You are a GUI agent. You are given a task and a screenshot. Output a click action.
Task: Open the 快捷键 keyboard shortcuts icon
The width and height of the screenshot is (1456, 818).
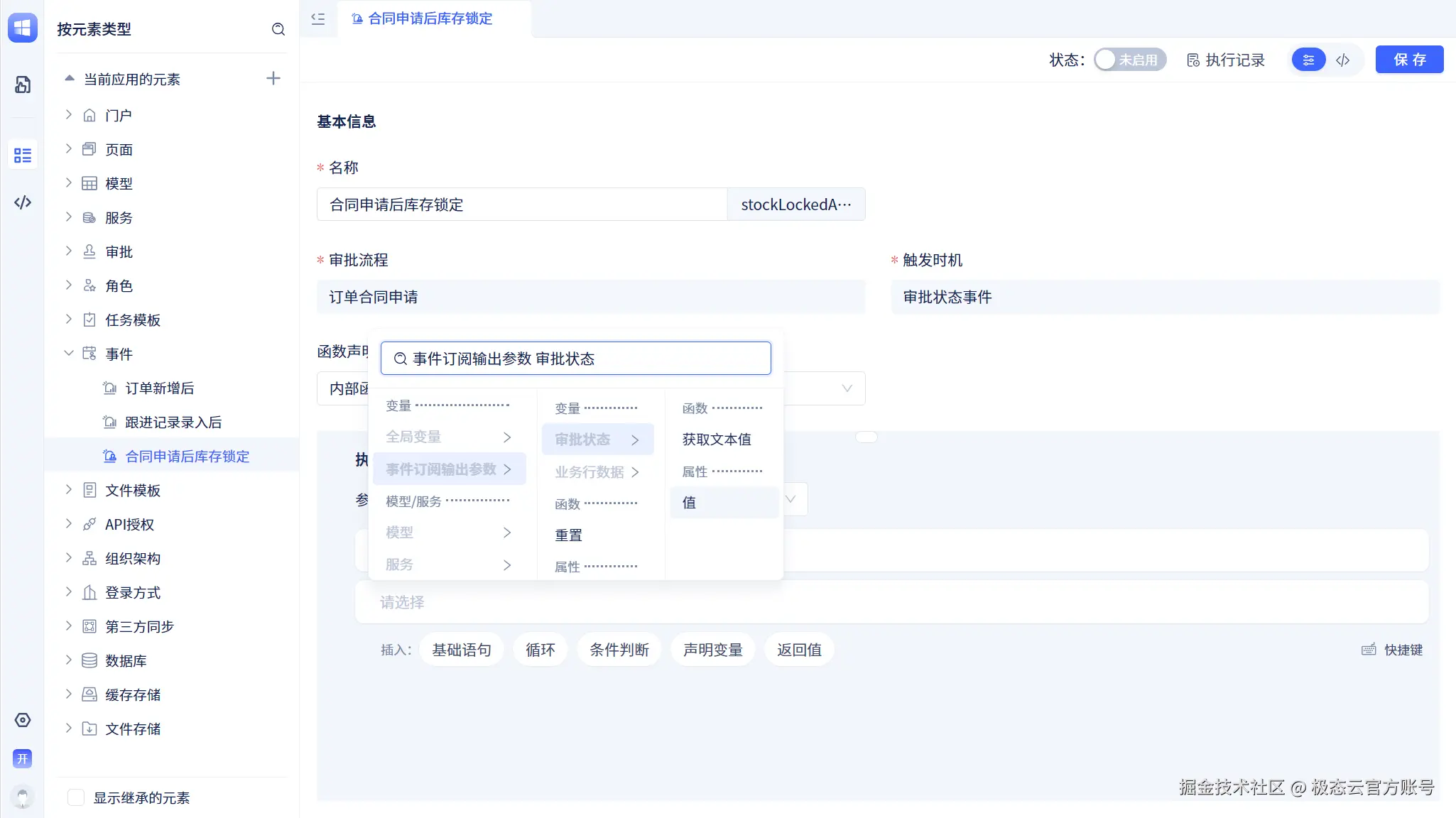(1369, 650)
